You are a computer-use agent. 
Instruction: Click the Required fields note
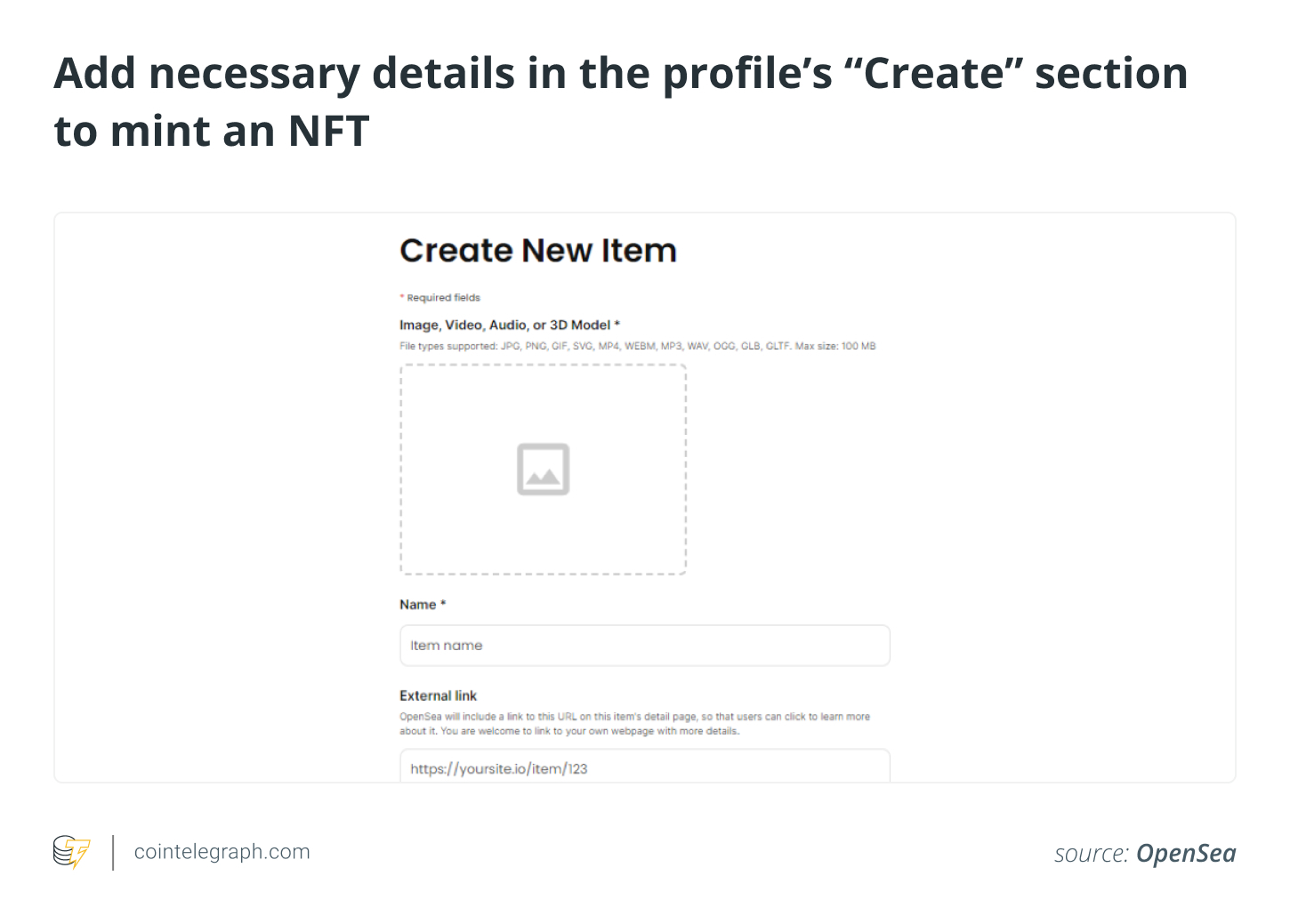pos(443,298)
